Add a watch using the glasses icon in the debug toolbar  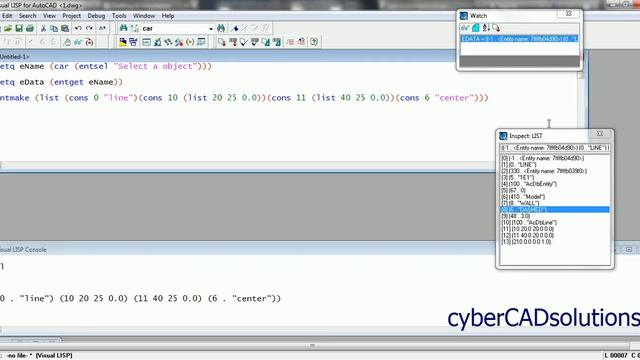click(78, 42)
